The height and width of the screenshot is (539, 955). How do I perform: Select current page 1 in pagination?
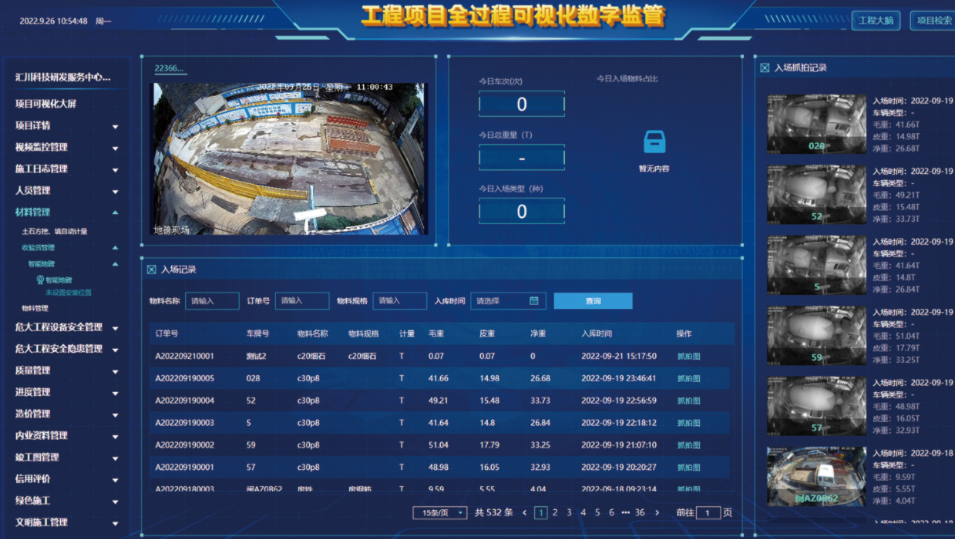[x=540, y=513]
